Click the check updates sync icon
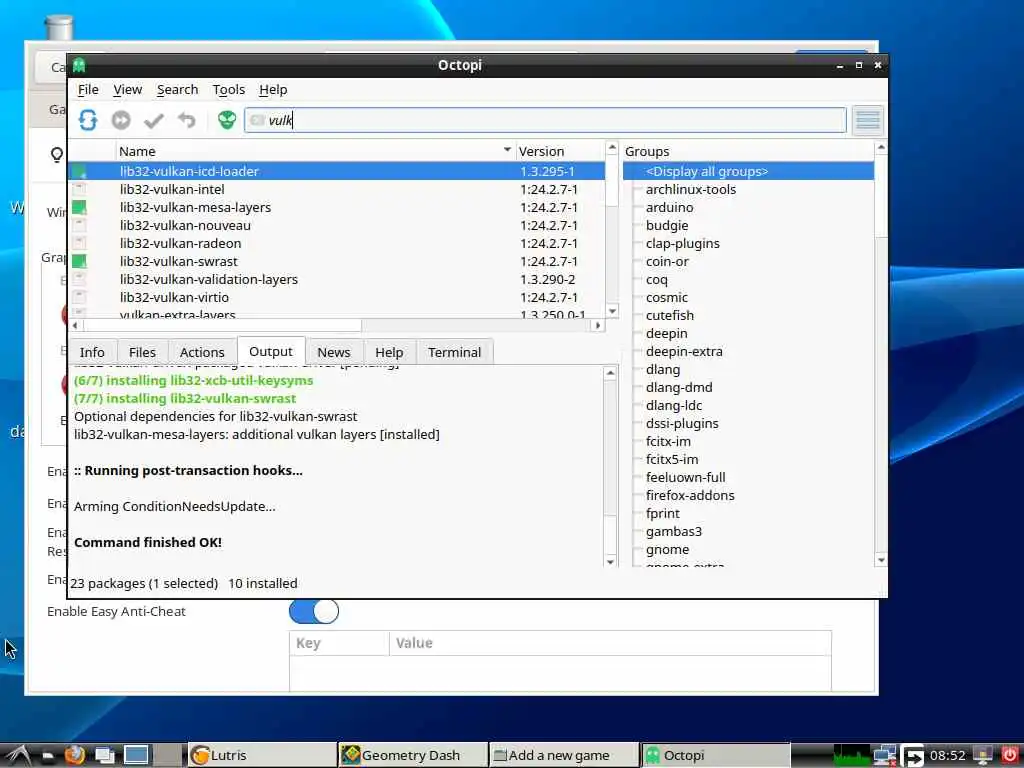The width and height of the screenshot is (1024, 768). pyautogui.click(x=88, y=120)
